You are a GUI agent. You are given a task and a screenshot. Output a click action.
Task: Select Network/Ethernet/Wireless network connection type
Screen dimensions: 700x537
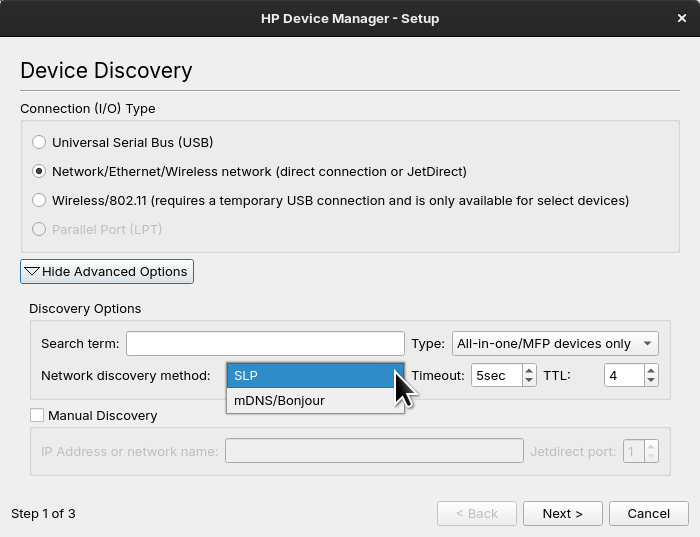39,171
